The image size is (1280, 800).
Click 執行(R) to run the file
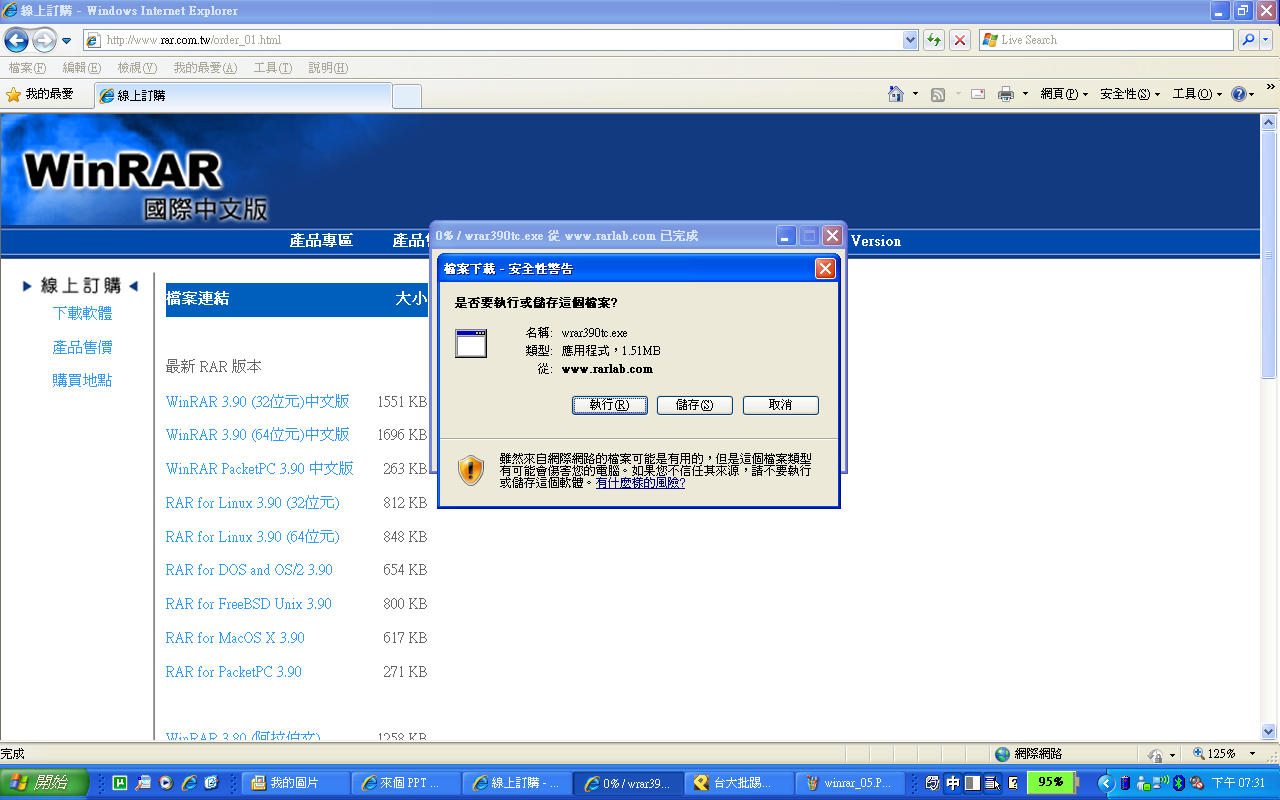click(x=610, y=405)
